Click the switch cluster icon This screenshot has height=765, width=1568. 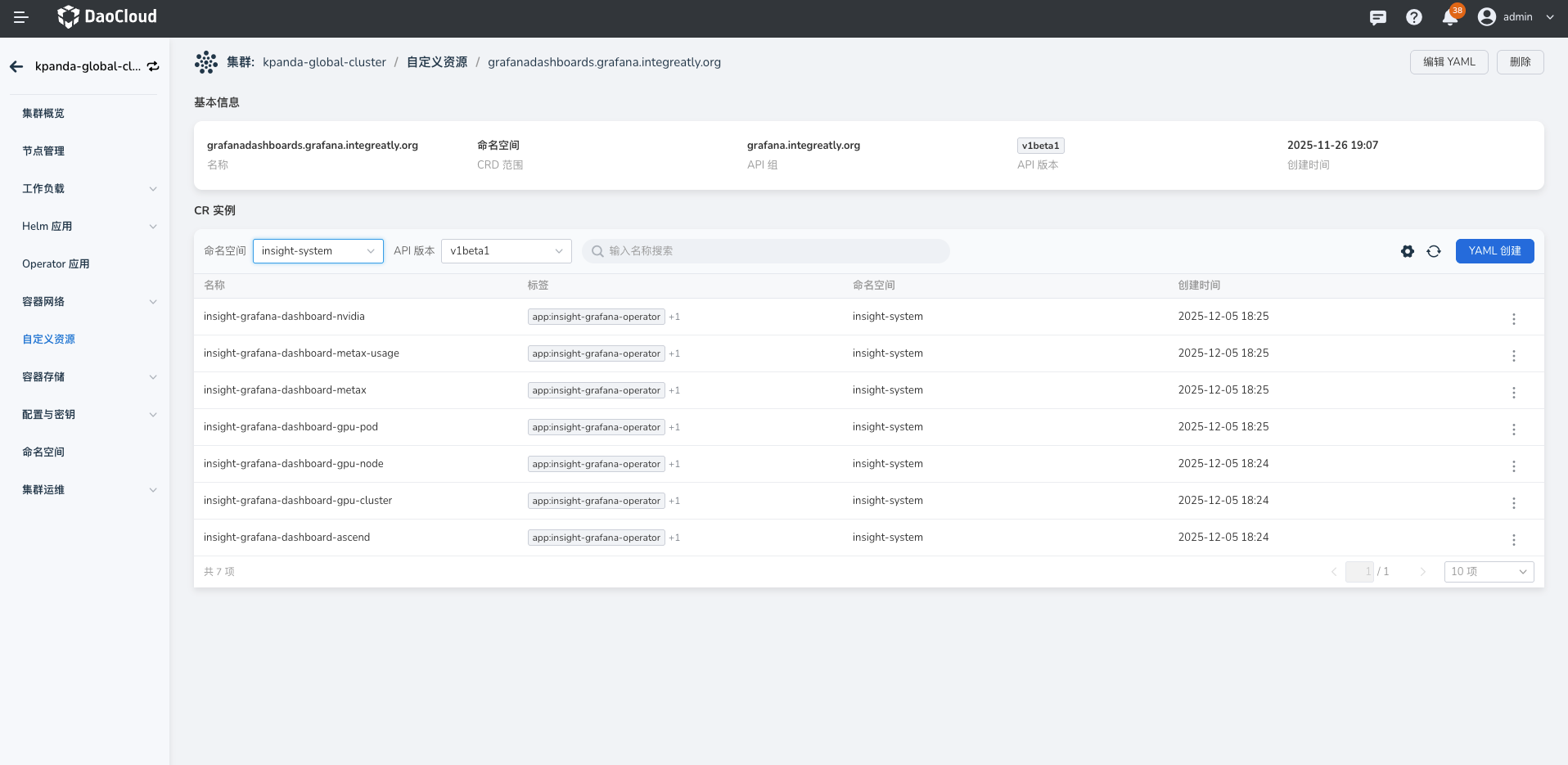click(153, 66)
